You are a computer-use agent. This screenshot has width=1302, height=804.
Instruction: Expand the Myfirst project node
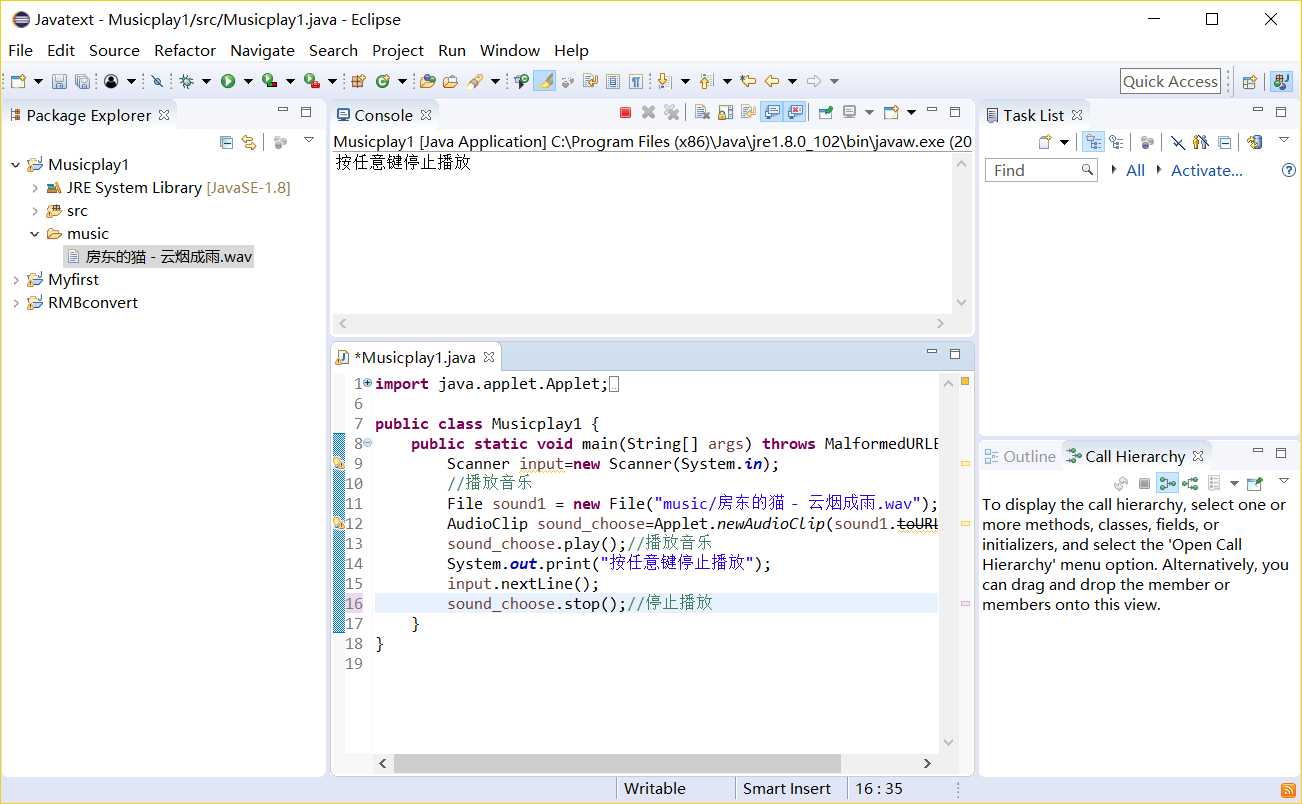(x=16, y=280)
